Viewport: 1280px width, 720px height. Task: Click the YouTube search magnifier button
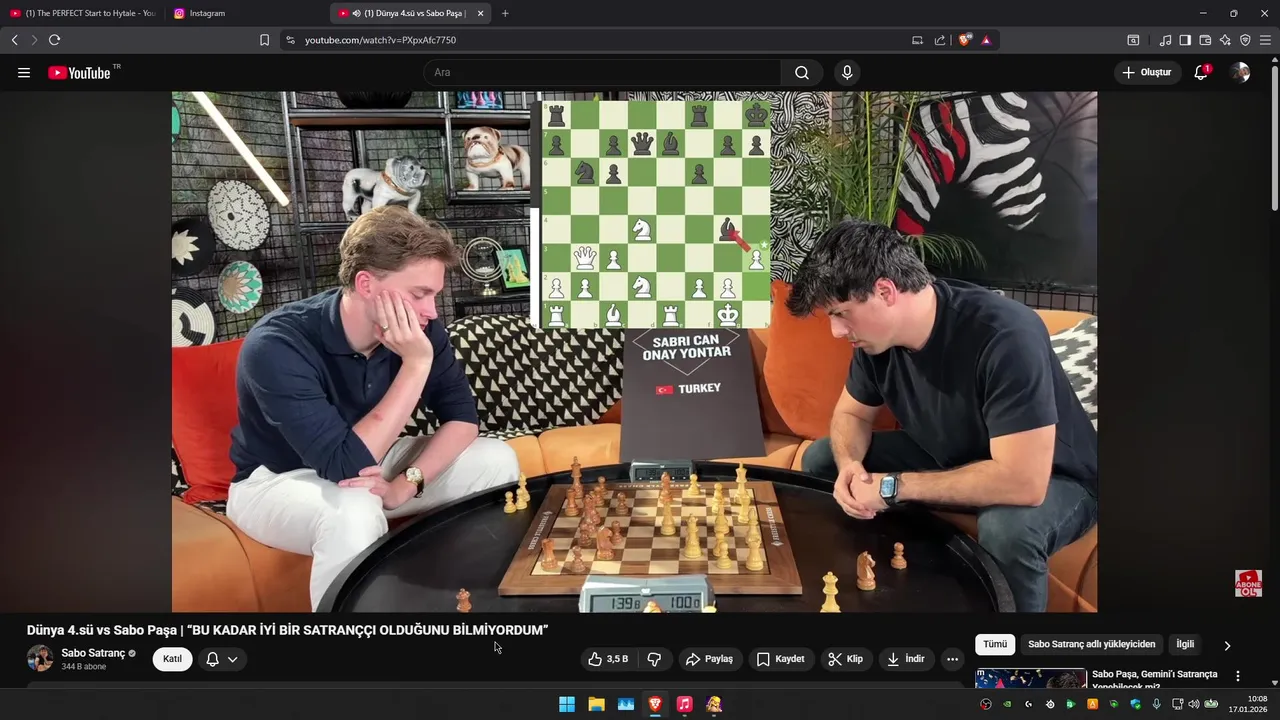802,73
